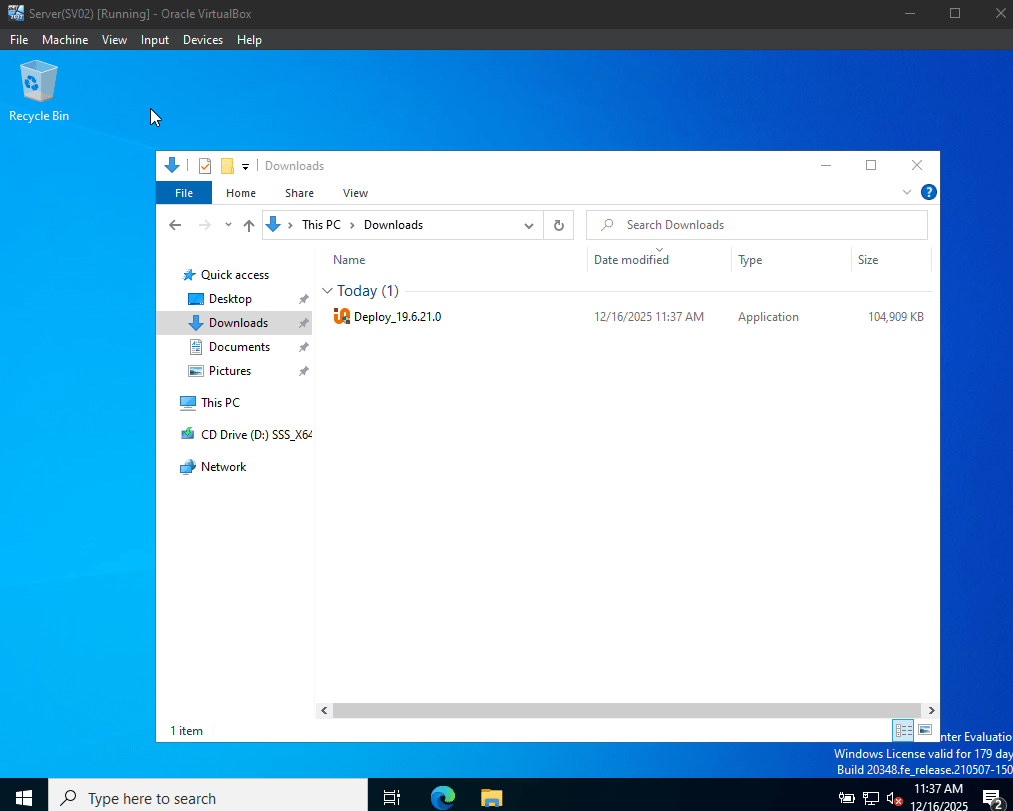Open the Help question mark icon
Image resolution: width=1013 pixels, height=811 pixels.
tap(928, 192)
